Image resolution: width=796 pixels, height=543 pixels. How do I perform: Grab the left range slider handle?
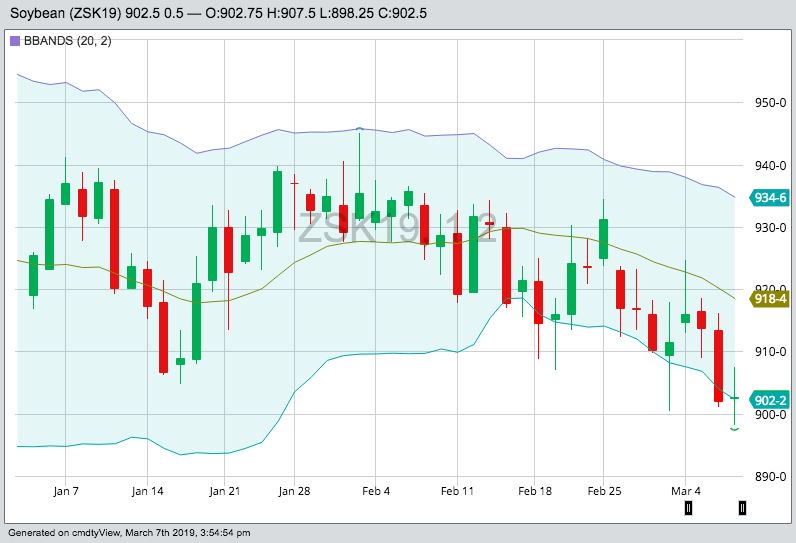tap(688, 507)
